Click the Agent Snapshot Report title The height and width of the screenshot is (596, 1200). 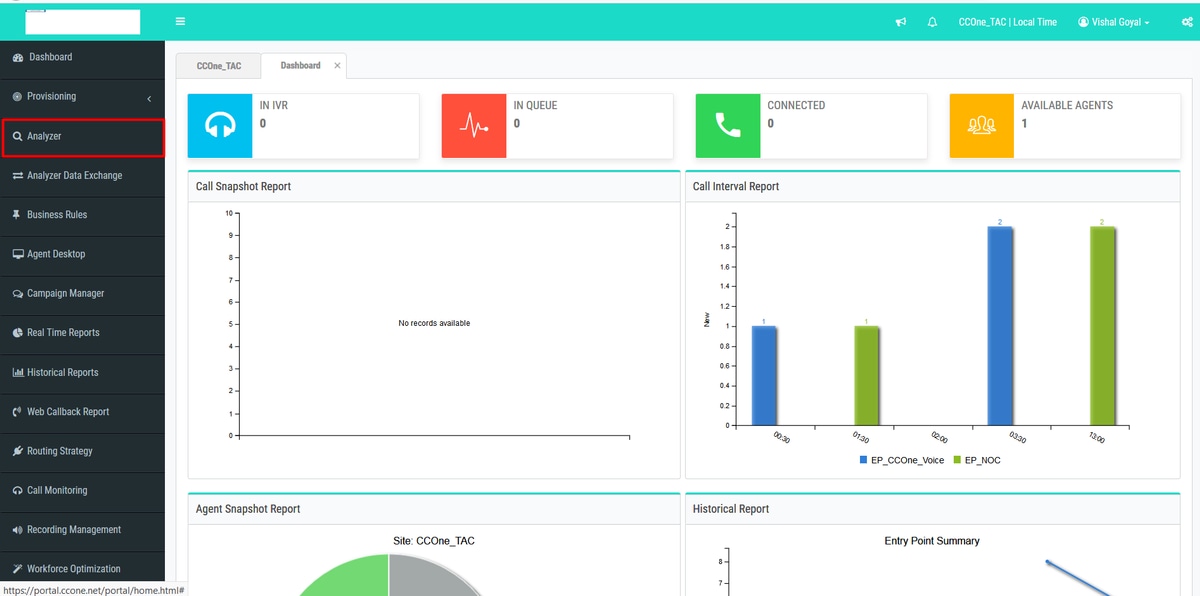click(248, 509)
